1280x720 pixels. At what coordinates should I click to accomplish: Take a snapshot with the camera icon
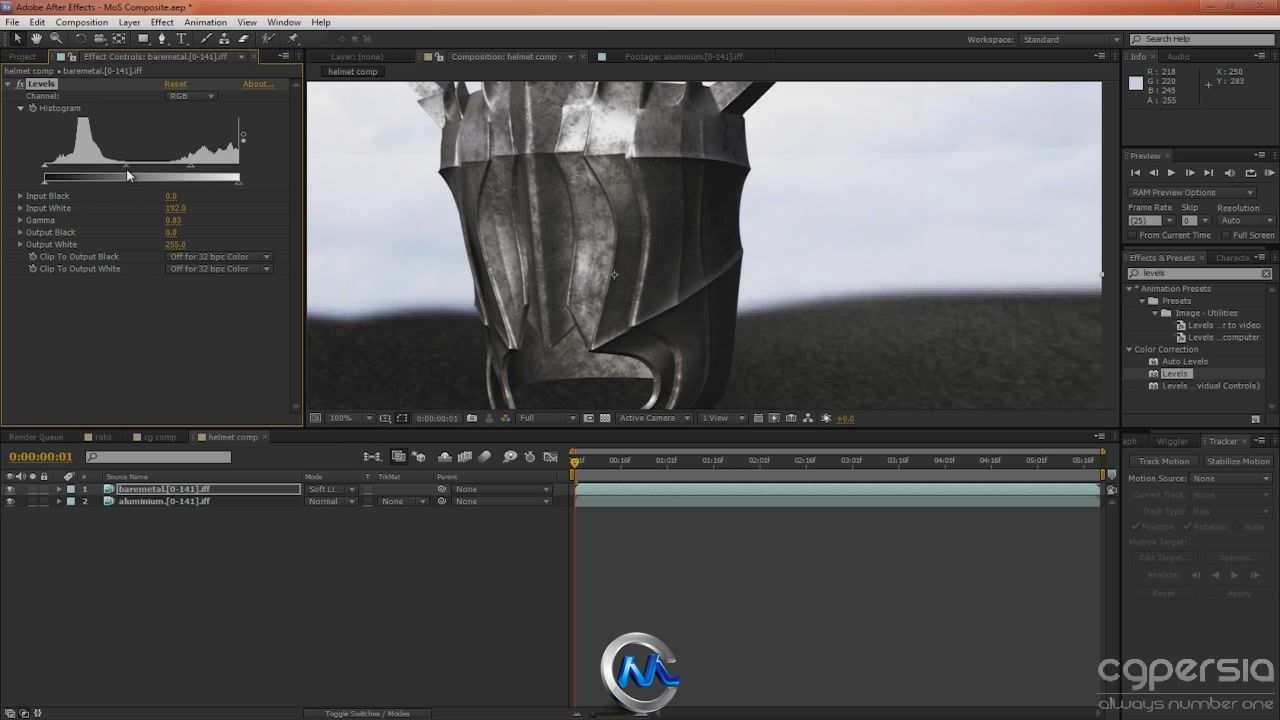[x=472, y=418]
